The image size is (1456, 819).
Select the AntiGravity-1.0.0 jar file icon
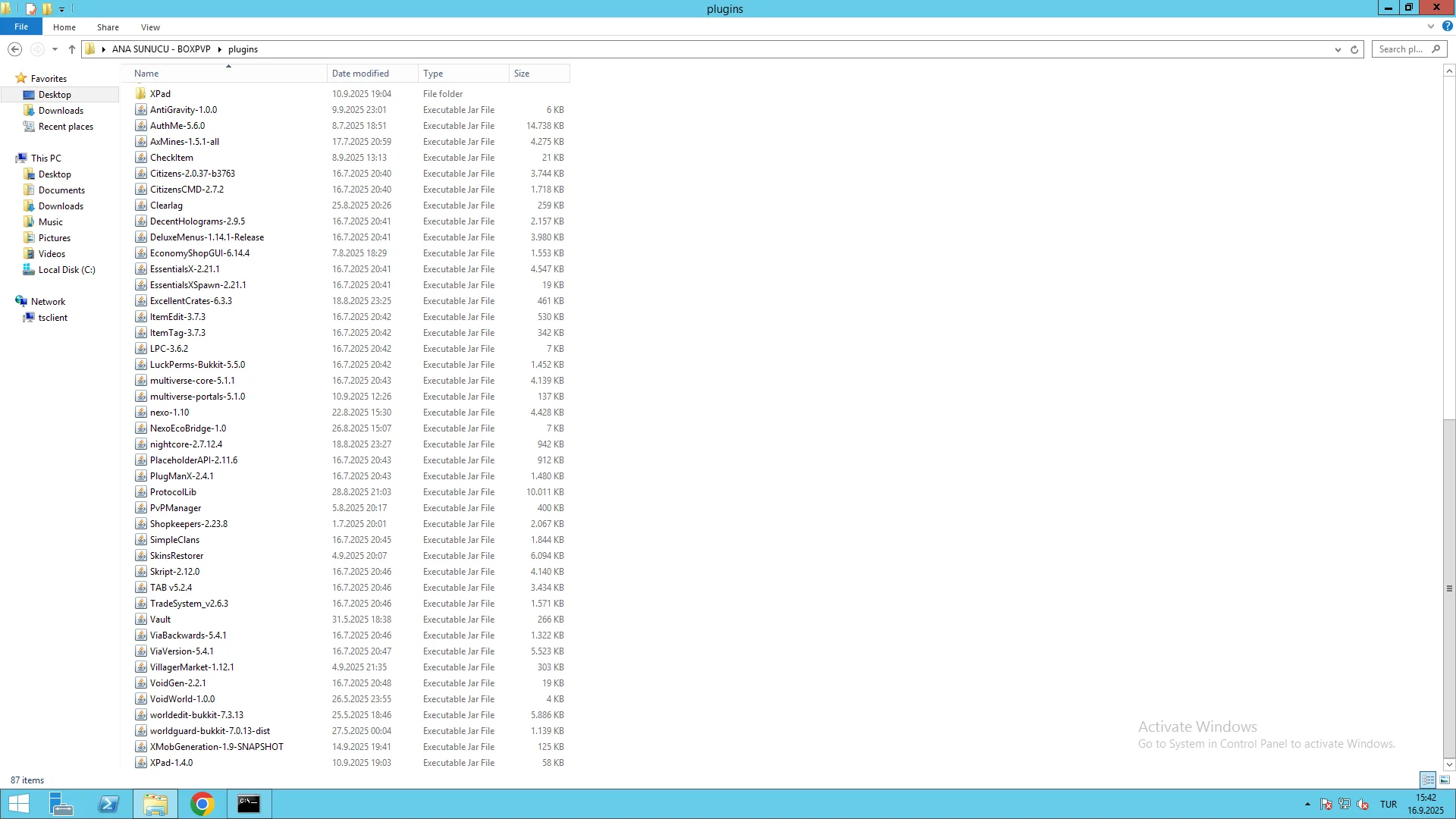pos(141,110)
